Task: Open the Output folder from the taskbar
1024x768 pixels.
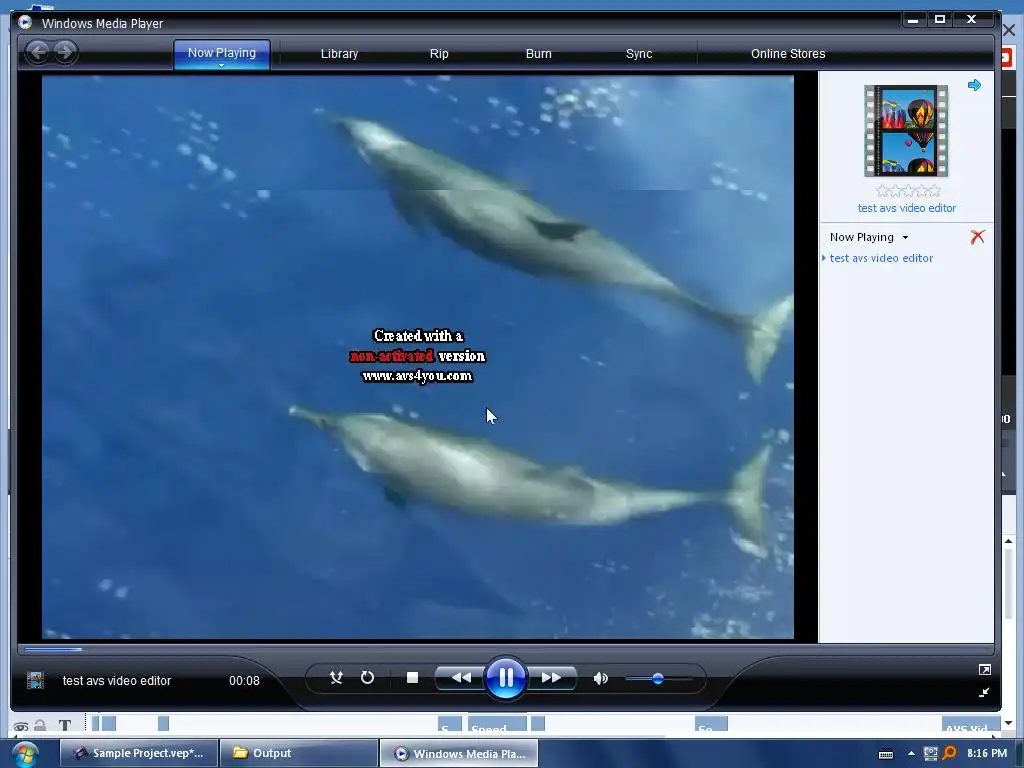Action: coord(299,753)
